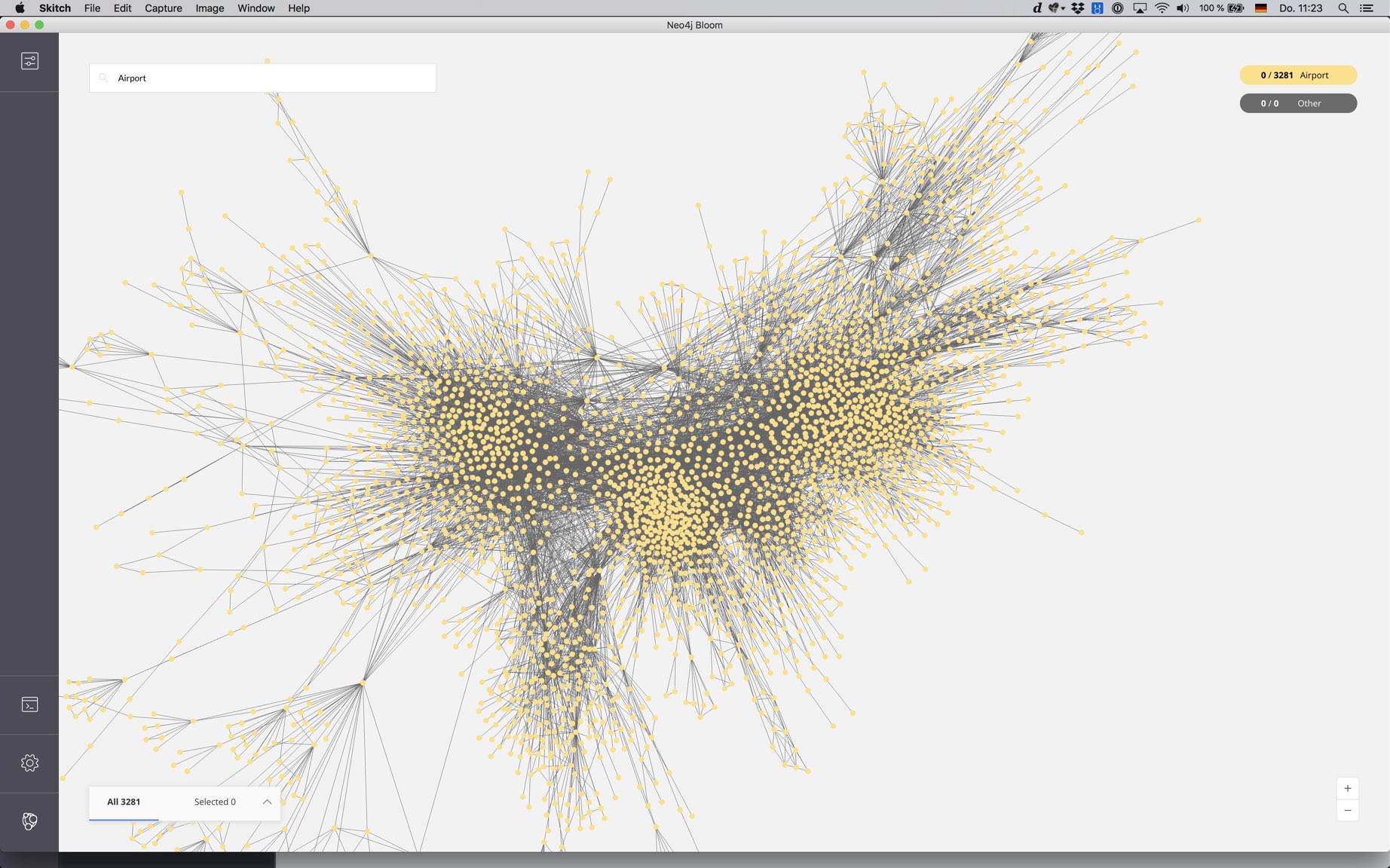This screenshot has height=868, width=1390.
Task: Open the Skitch application menu
Action: (55, 8)
